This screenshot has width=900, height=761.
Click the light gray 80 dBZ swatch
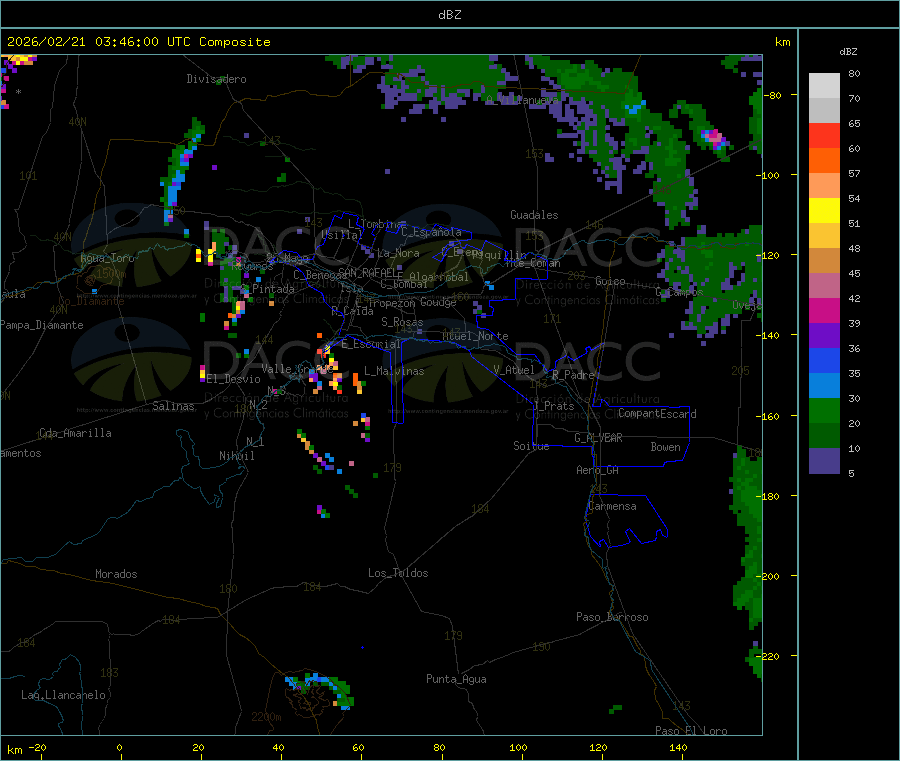pyautogui.click(x=824, y=86)
